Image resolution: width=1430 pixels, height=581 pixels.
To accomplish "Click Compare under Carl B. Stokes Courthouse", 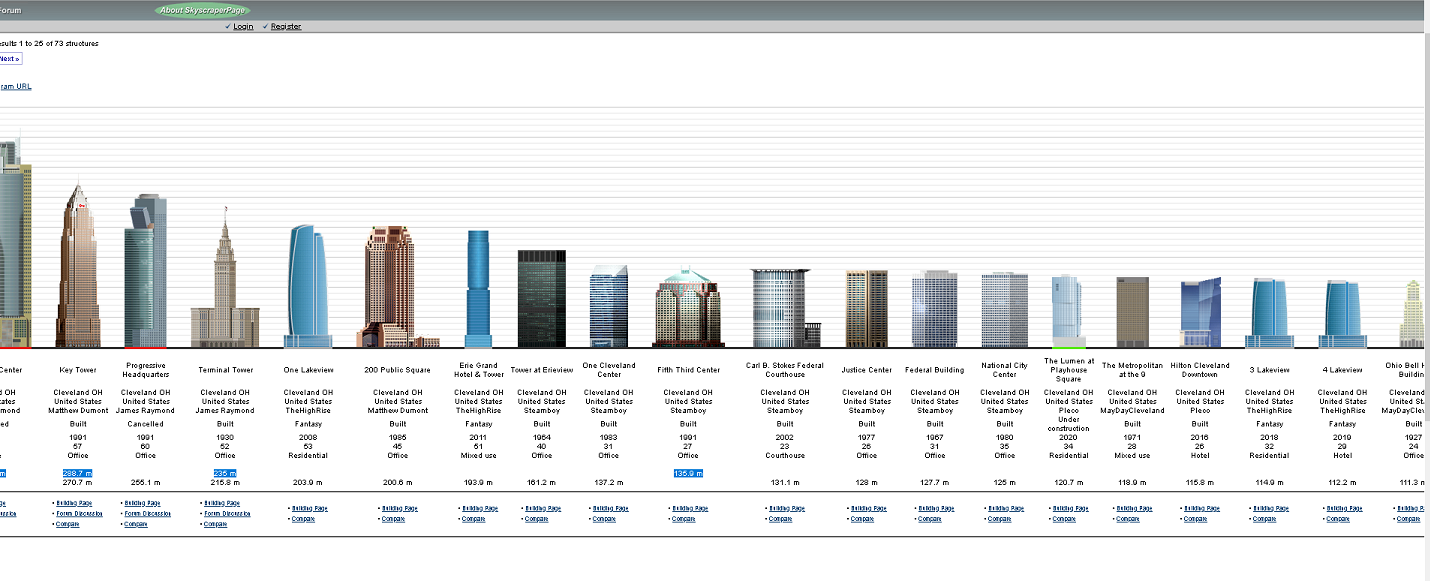I will (781, 519).
